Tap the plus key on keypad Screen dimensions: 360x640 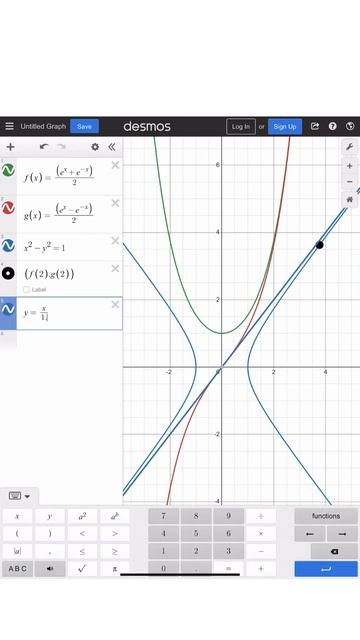(261, 569)
